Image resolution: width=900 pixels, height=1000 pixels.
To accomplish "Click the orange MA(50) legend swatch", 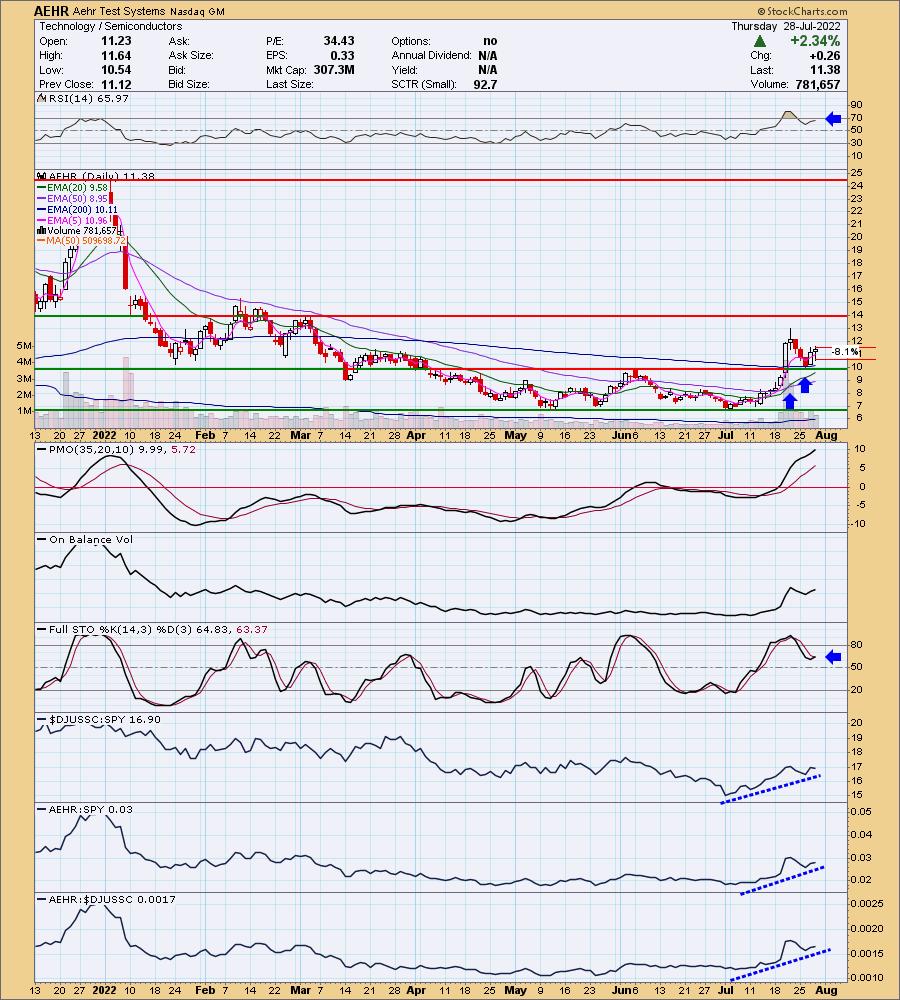I will [41, 241].
